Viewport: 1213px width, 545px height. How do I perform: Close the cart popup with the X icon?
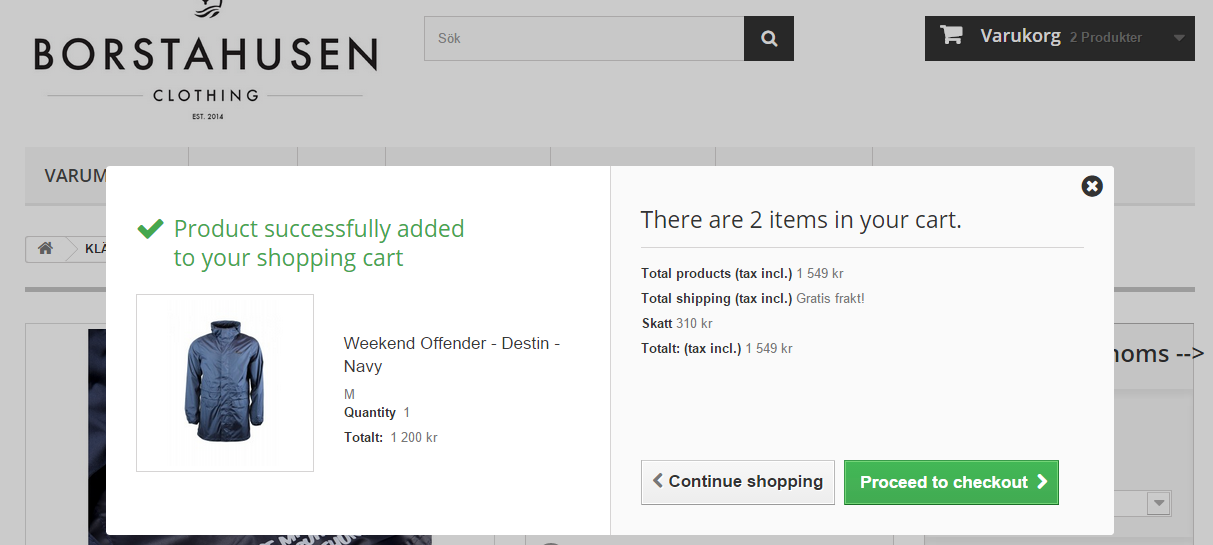click(x=1092, y=186)
